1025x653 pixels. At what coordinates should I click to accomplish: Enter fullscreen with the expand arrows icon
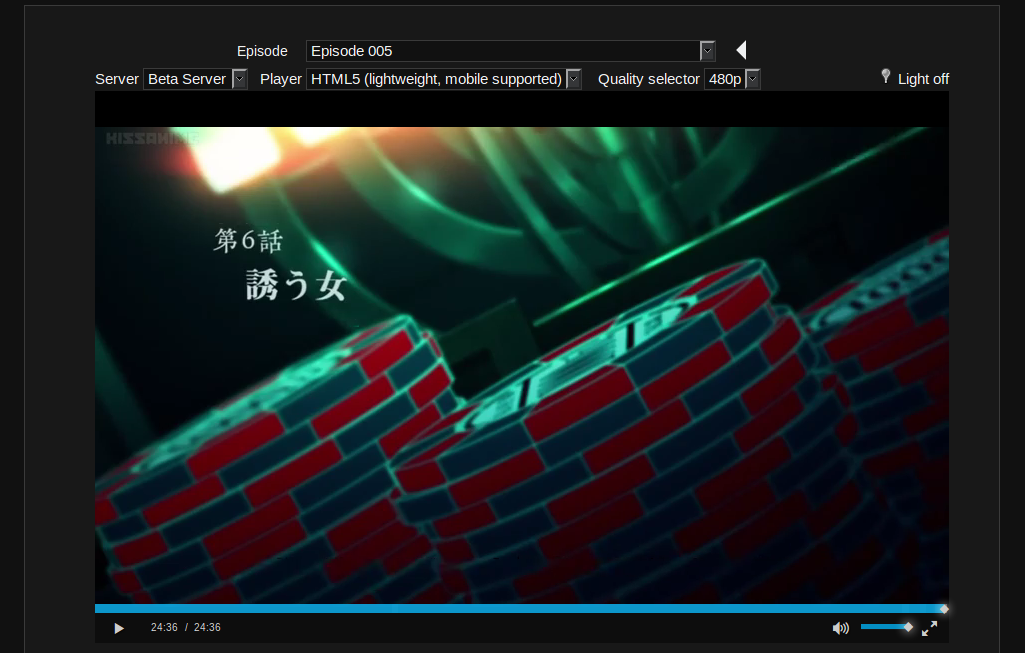click(930, 628)
